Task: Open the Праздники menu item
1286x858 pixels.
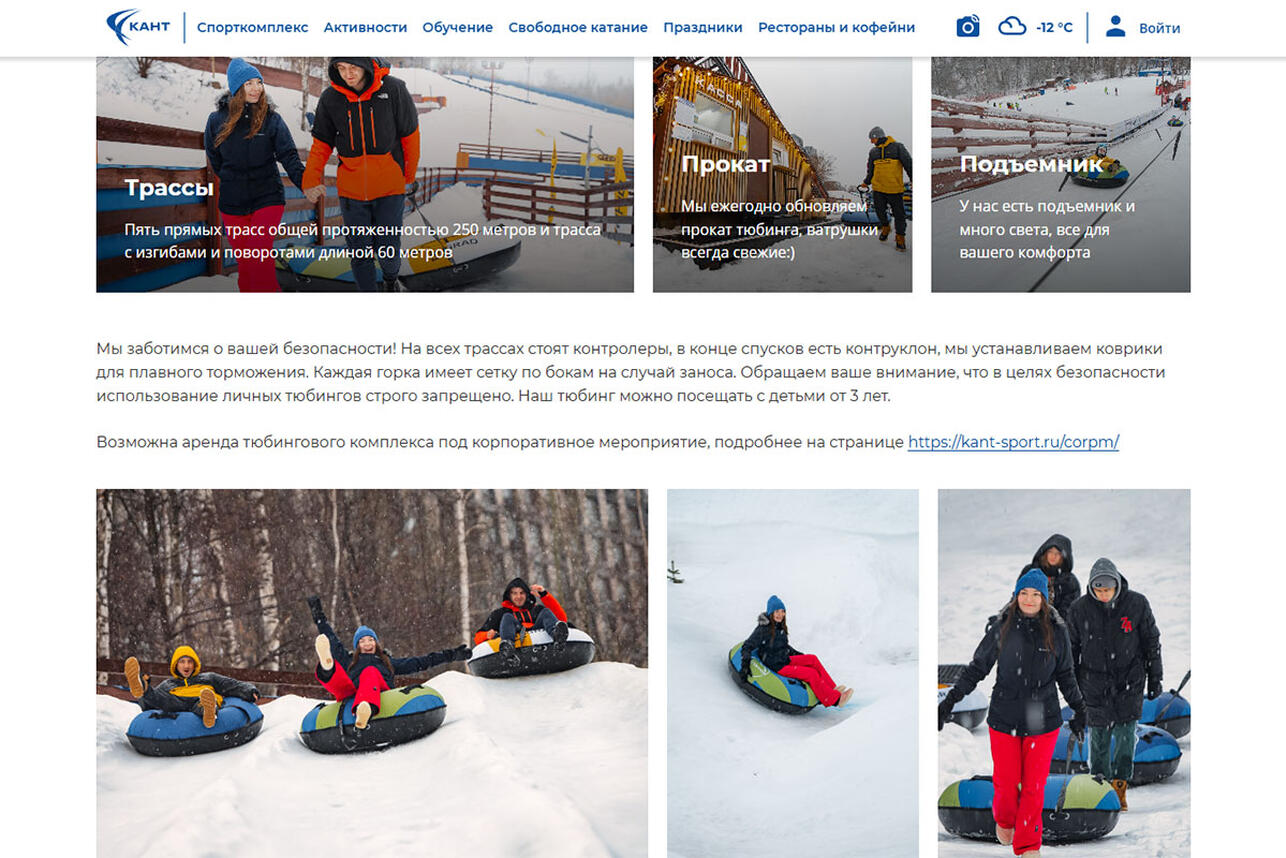Action: click(702, 28)
